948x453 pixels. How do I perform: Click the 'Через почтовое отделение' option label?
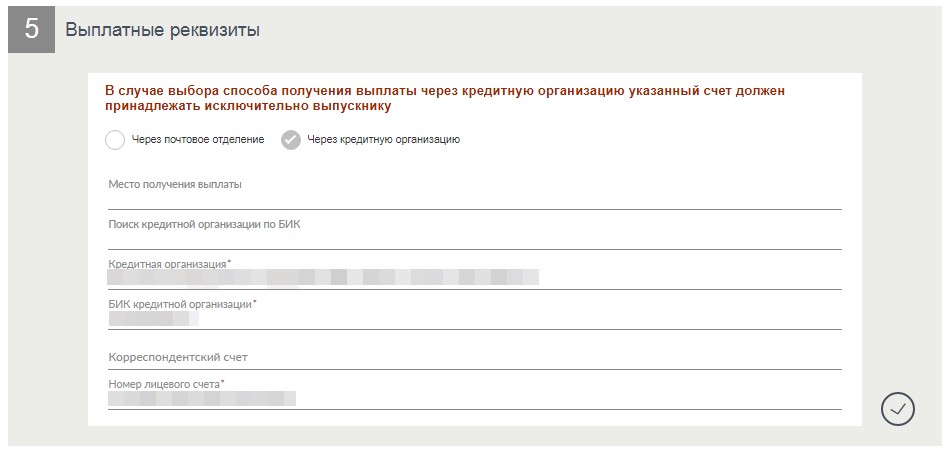pos(198,140)
